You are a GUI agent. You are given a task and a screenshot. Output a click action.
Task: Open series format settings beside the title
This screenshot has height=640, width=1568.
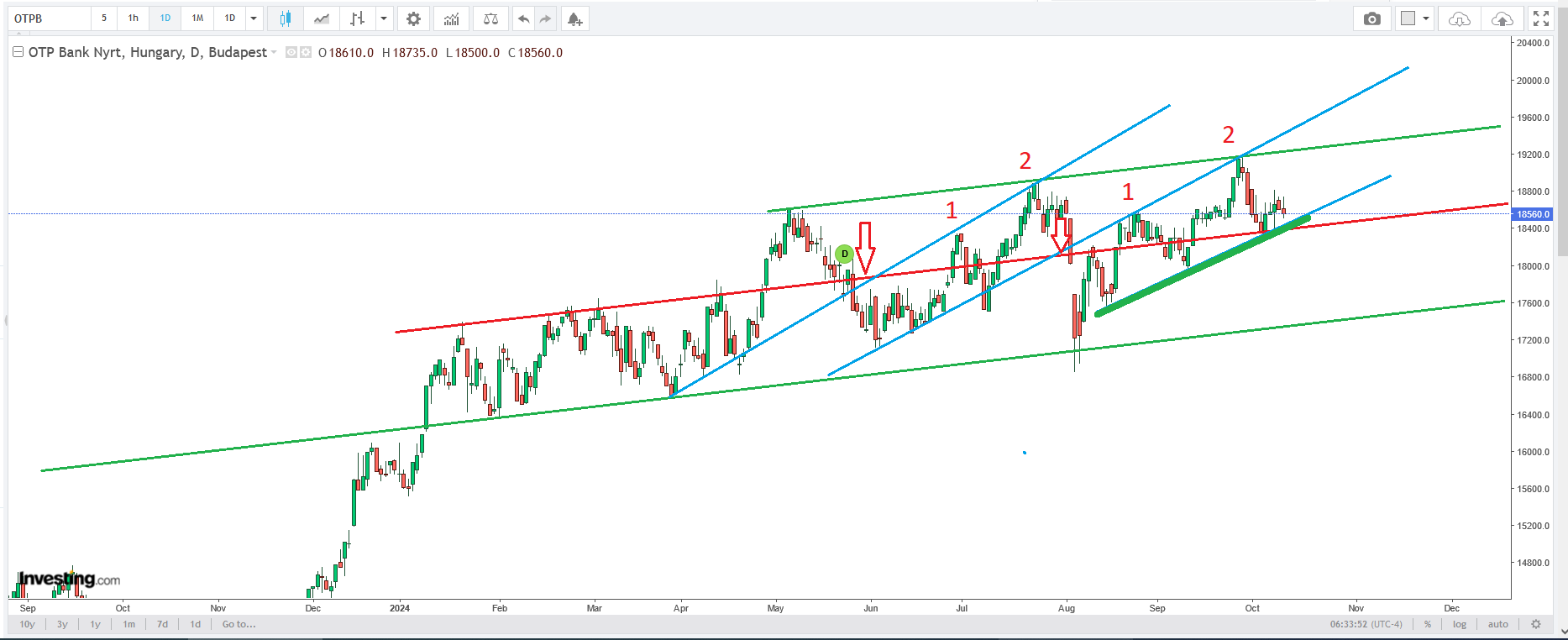(x=306, y=52)
